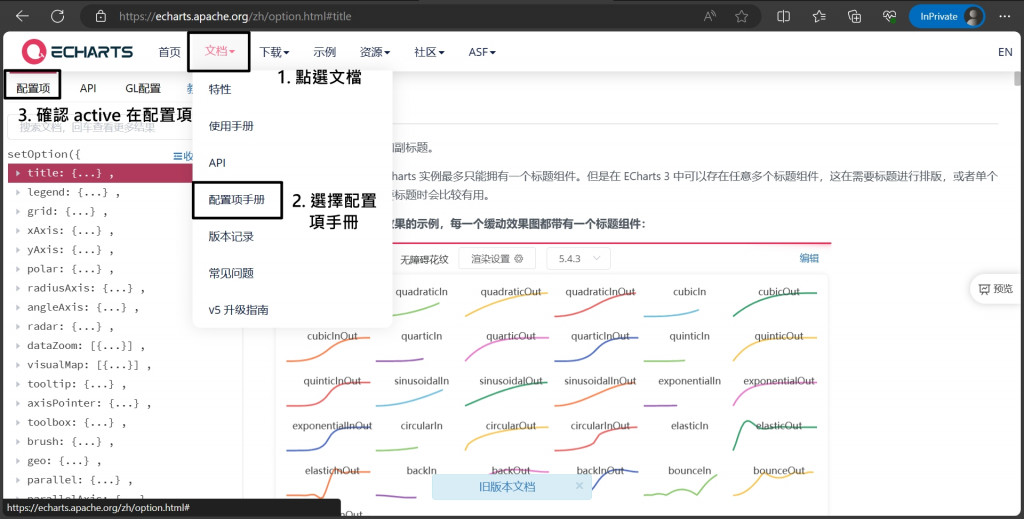Click the quarticInOut easing chart
1024x519 pixels.
tap(596, 347)
